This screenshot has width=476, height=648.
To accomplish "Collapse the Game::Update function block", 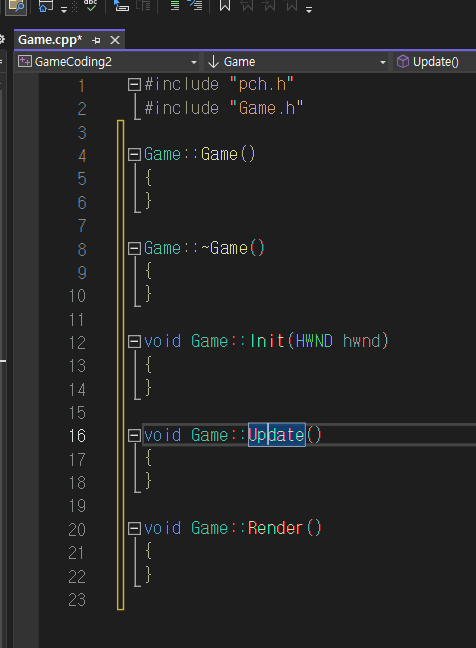I will (x=134, y=435).
